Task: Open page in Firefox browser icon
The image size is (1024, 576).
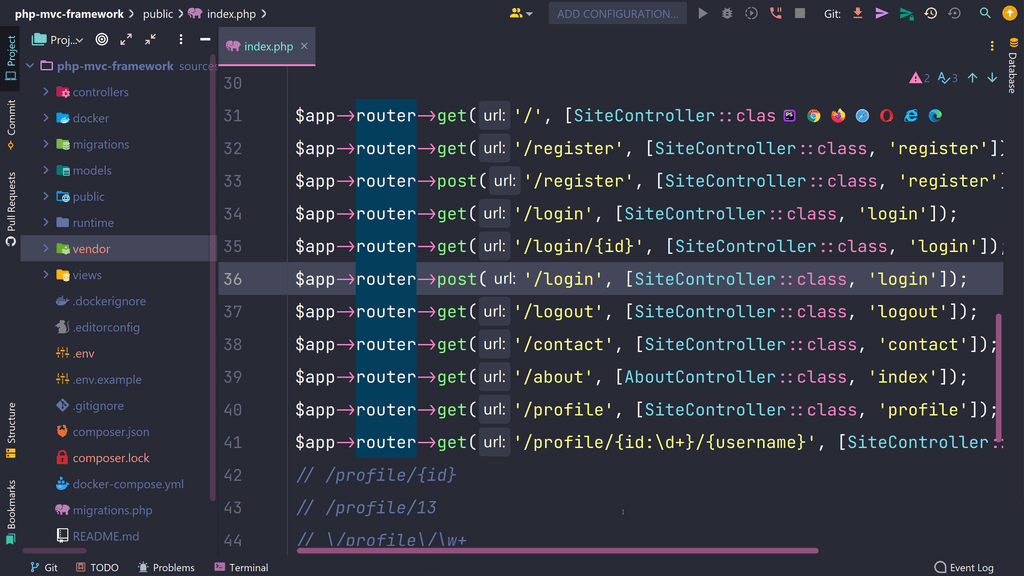Action: [838, 116]
